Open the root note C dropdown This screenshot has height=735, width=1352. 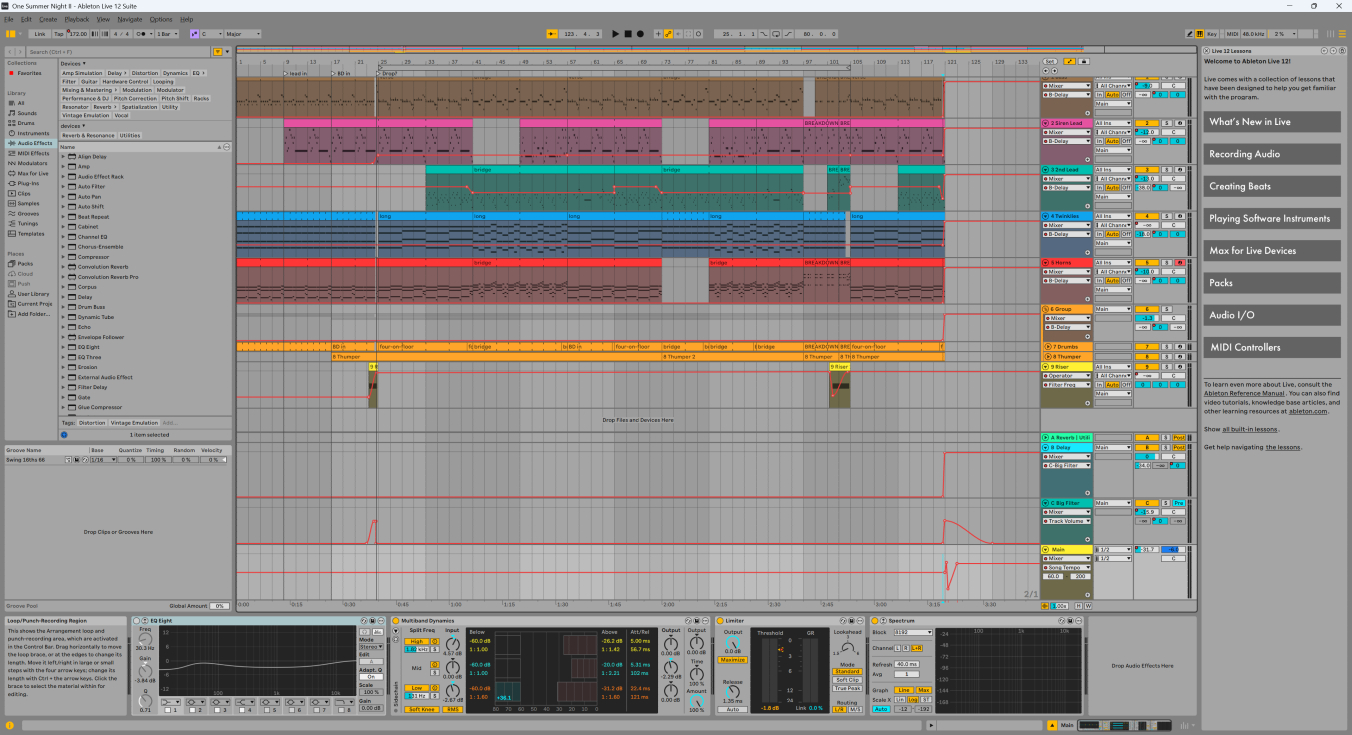(211, 34)
